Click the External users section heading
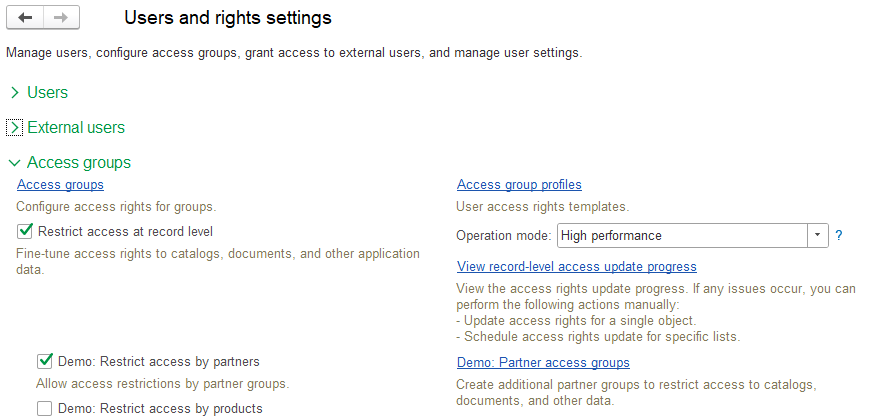Screen dimensions: 882x420 point(76,128)
